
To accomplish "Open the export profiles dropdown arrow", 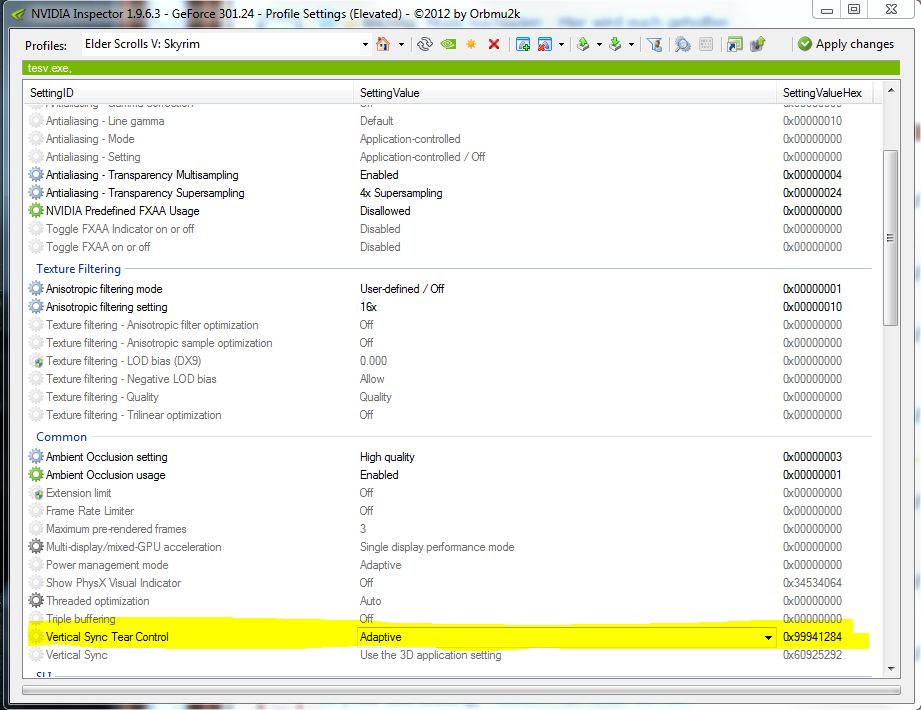I will coord(599,44).
